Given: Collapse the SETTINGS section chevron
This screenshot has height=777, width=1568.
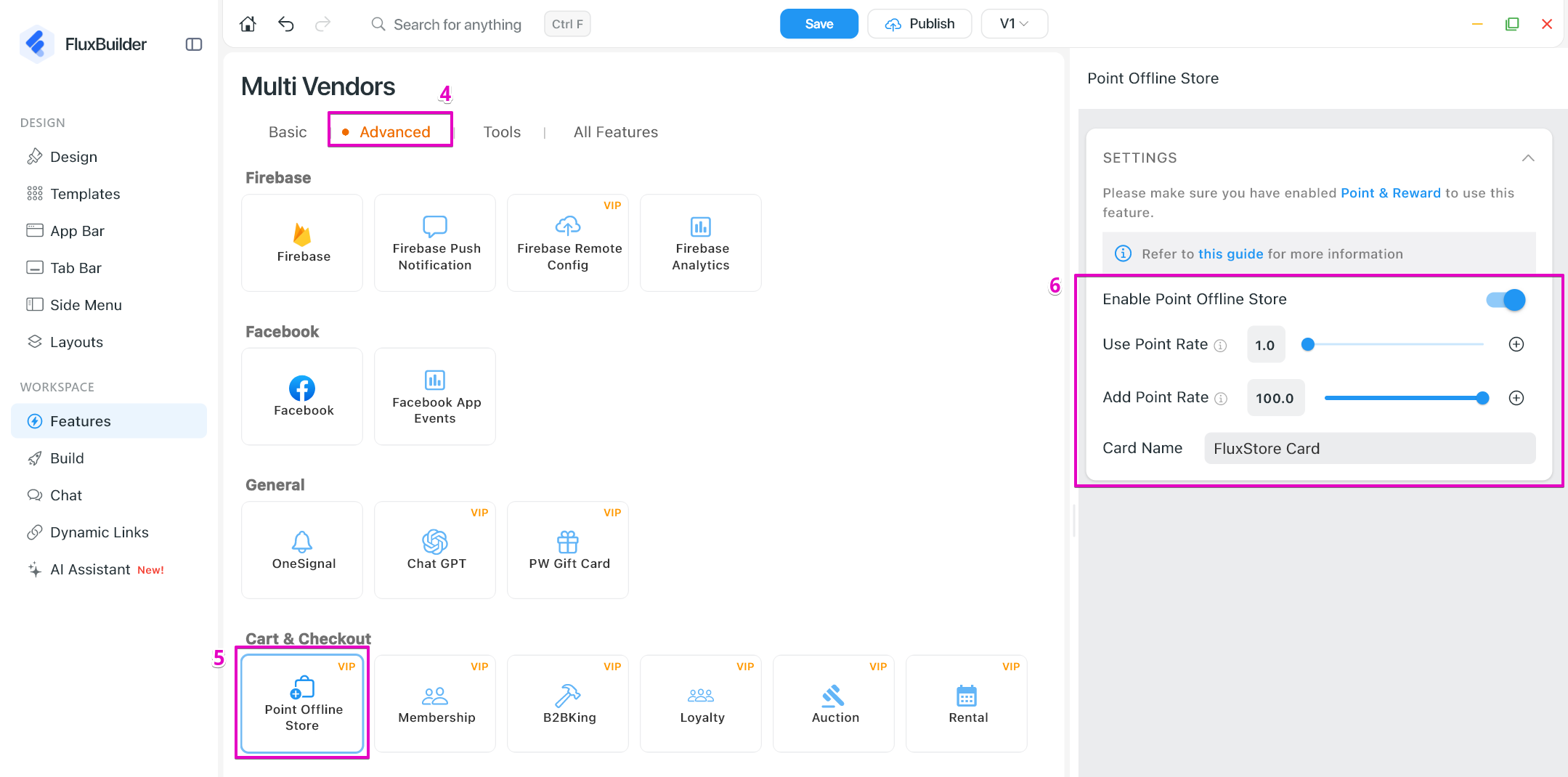Looking at the screenshot, I should click(x=1528, y=158).
